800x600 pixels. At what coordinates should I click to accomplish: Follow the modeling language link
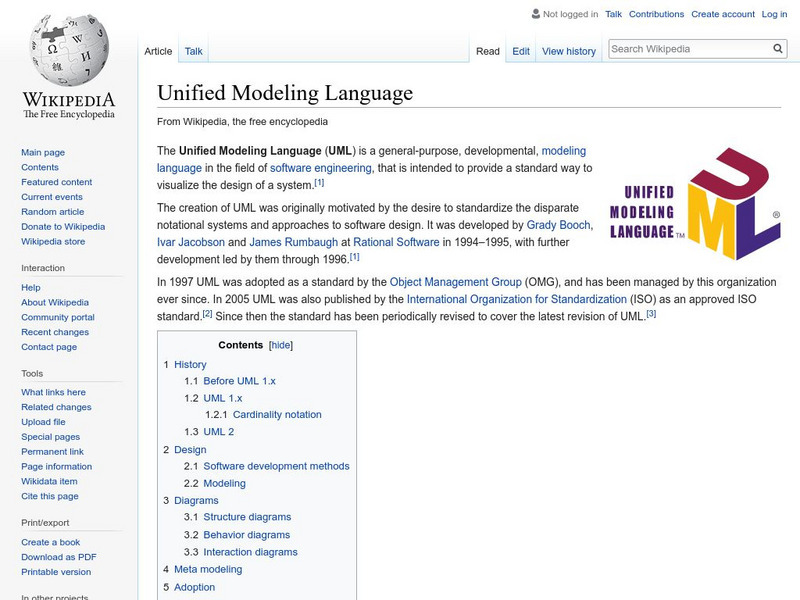pos(564,151)
